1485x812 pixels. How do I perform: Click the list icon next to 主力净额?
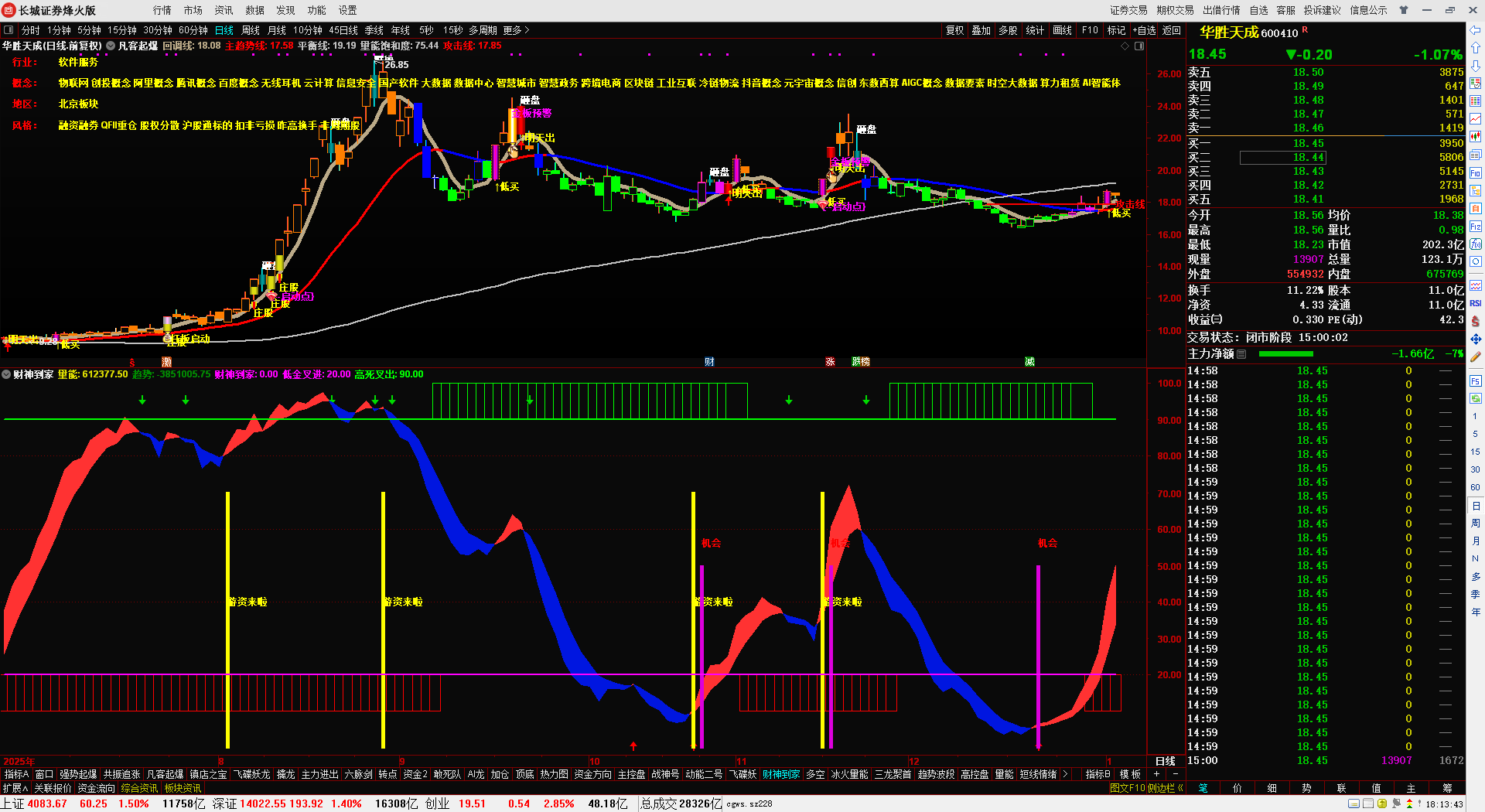coord(1241,354)
